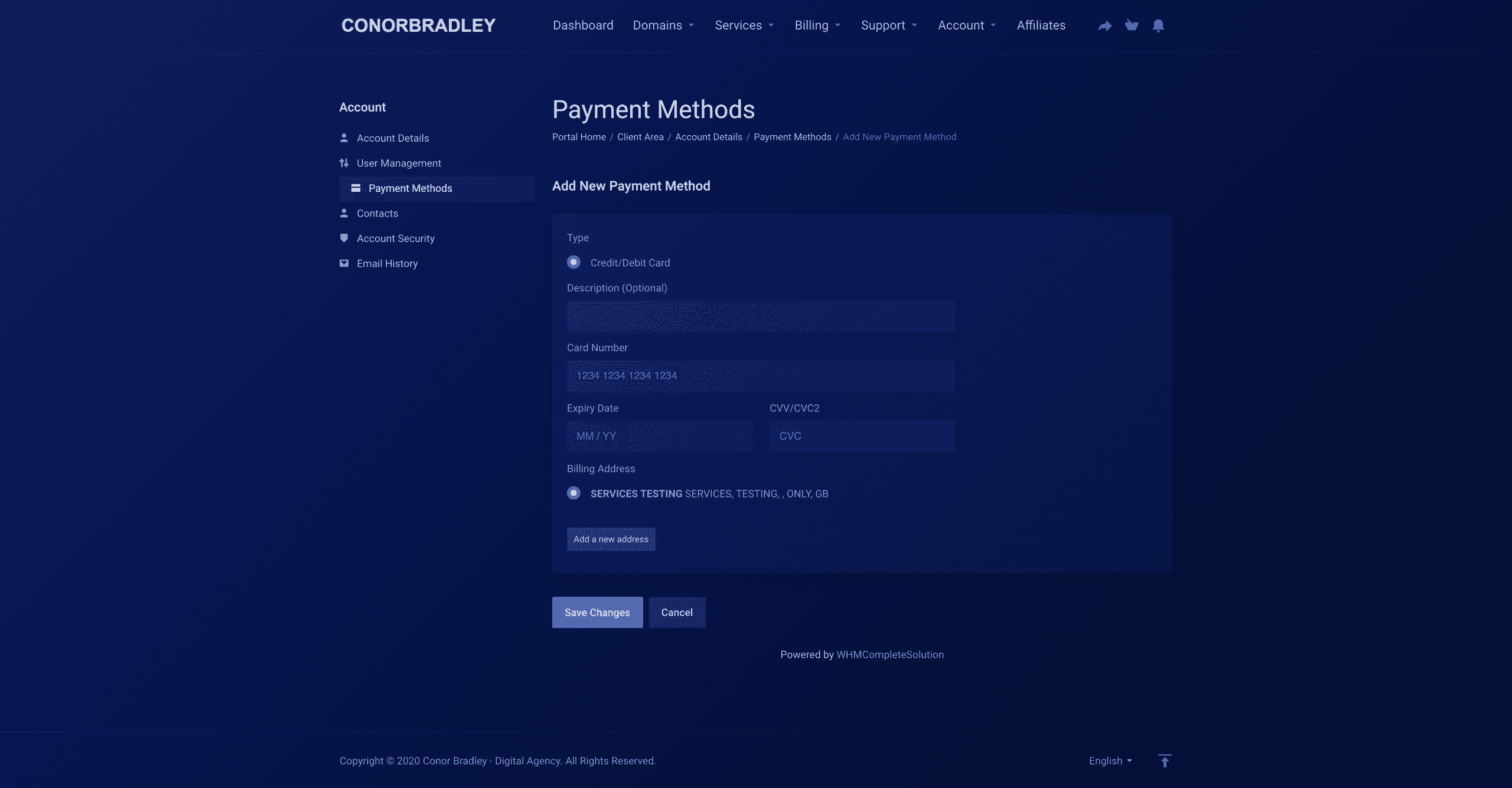1512x788 pixels.
Task: Focus the CVC input field
Action: tap(862, 436)
